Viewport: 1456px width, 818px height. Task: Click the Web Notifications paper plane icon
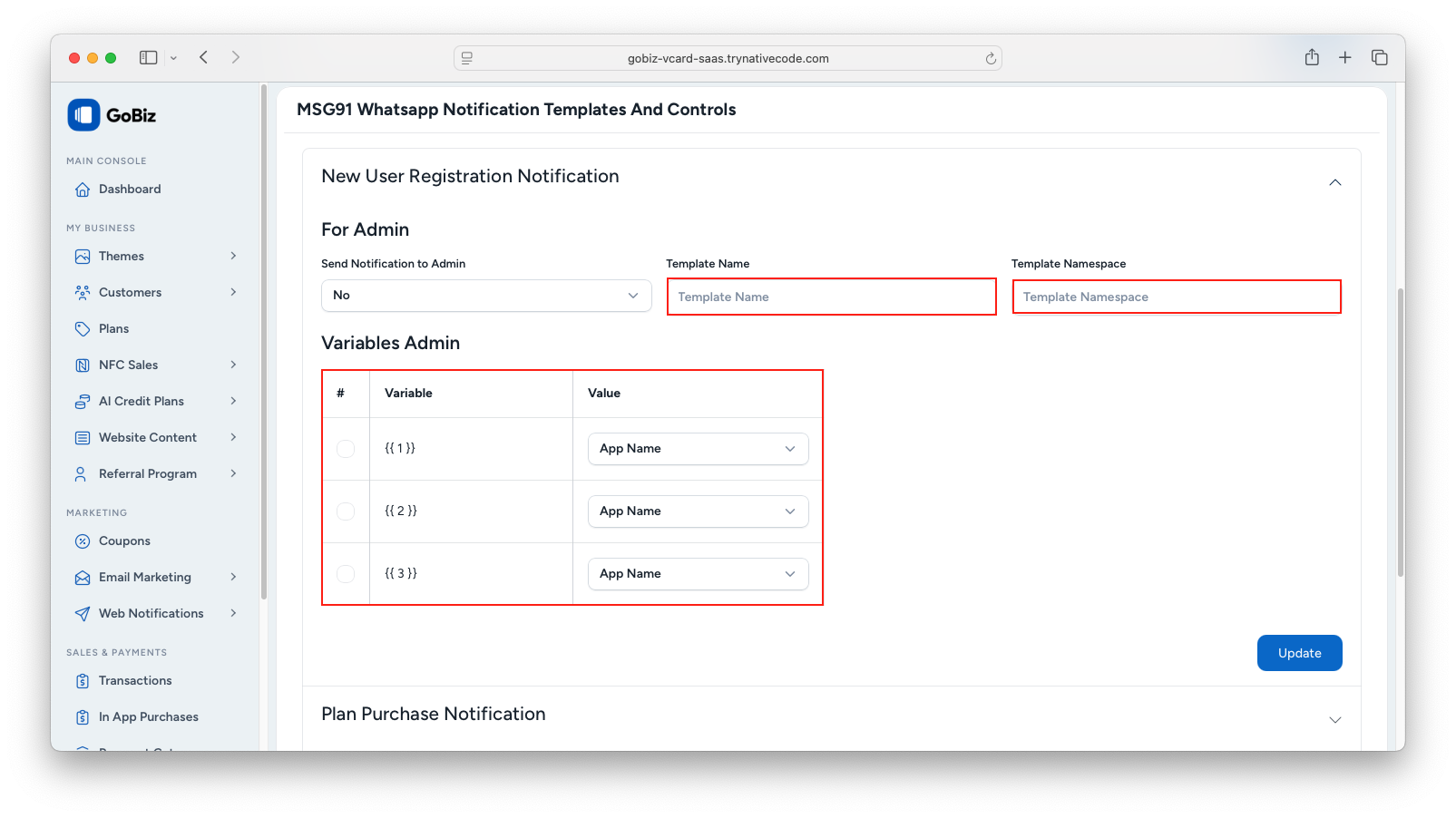83,614
